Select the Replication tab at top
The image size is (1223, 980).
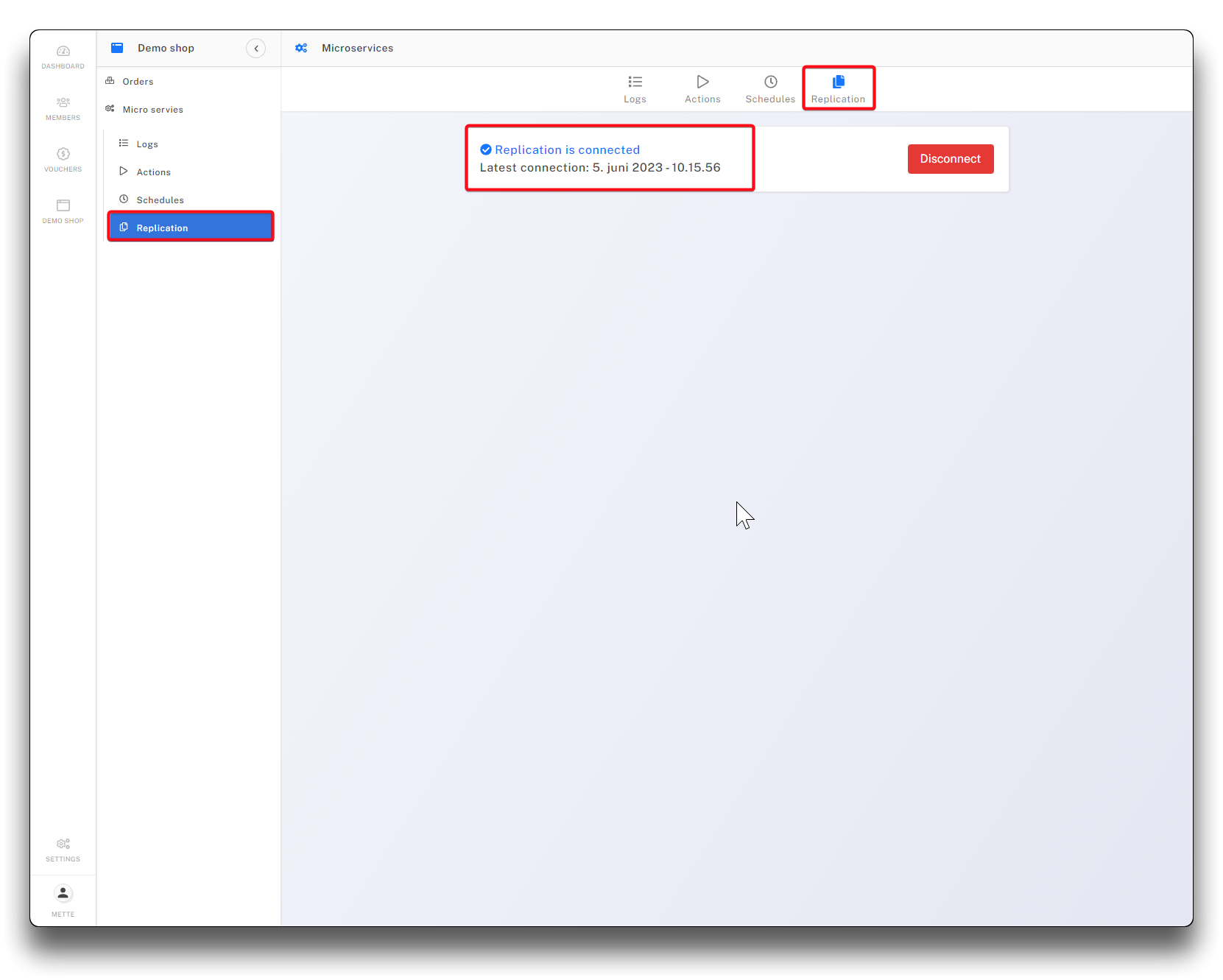[838, 89]
